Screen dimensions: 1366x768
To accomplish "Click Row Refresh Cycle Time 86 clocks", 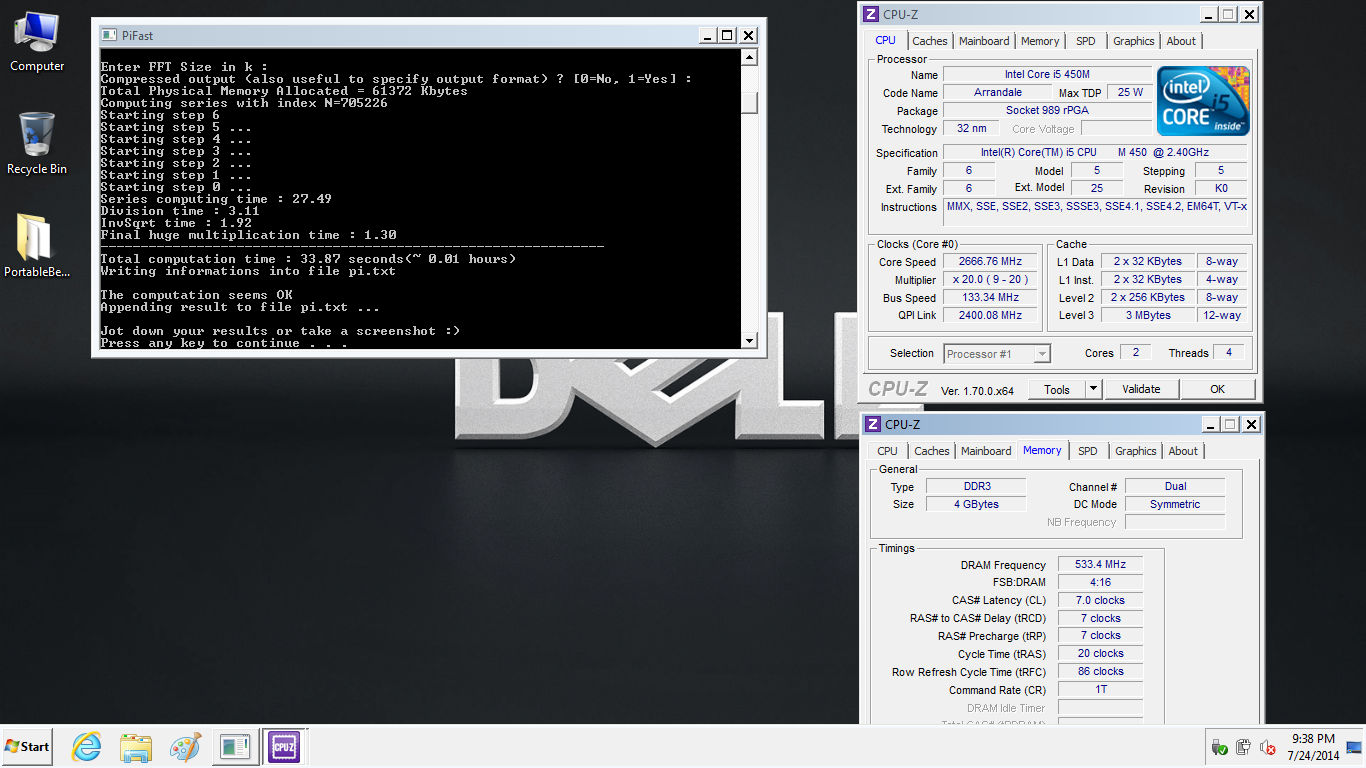I will (1100, 671).
